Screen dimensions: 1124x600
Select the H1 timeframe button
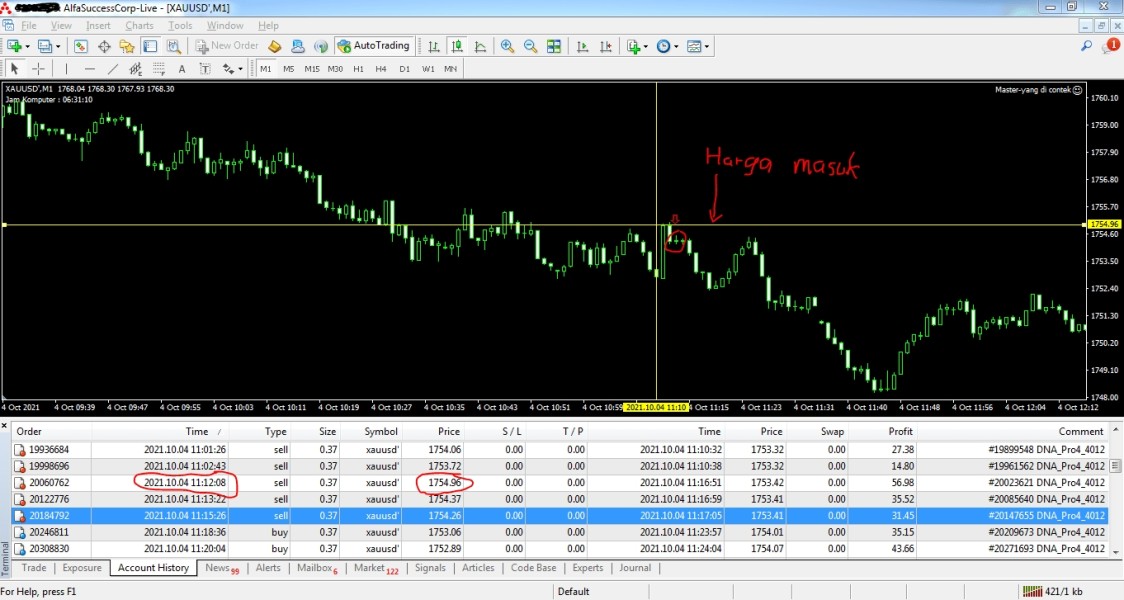(x=358, y=69)
